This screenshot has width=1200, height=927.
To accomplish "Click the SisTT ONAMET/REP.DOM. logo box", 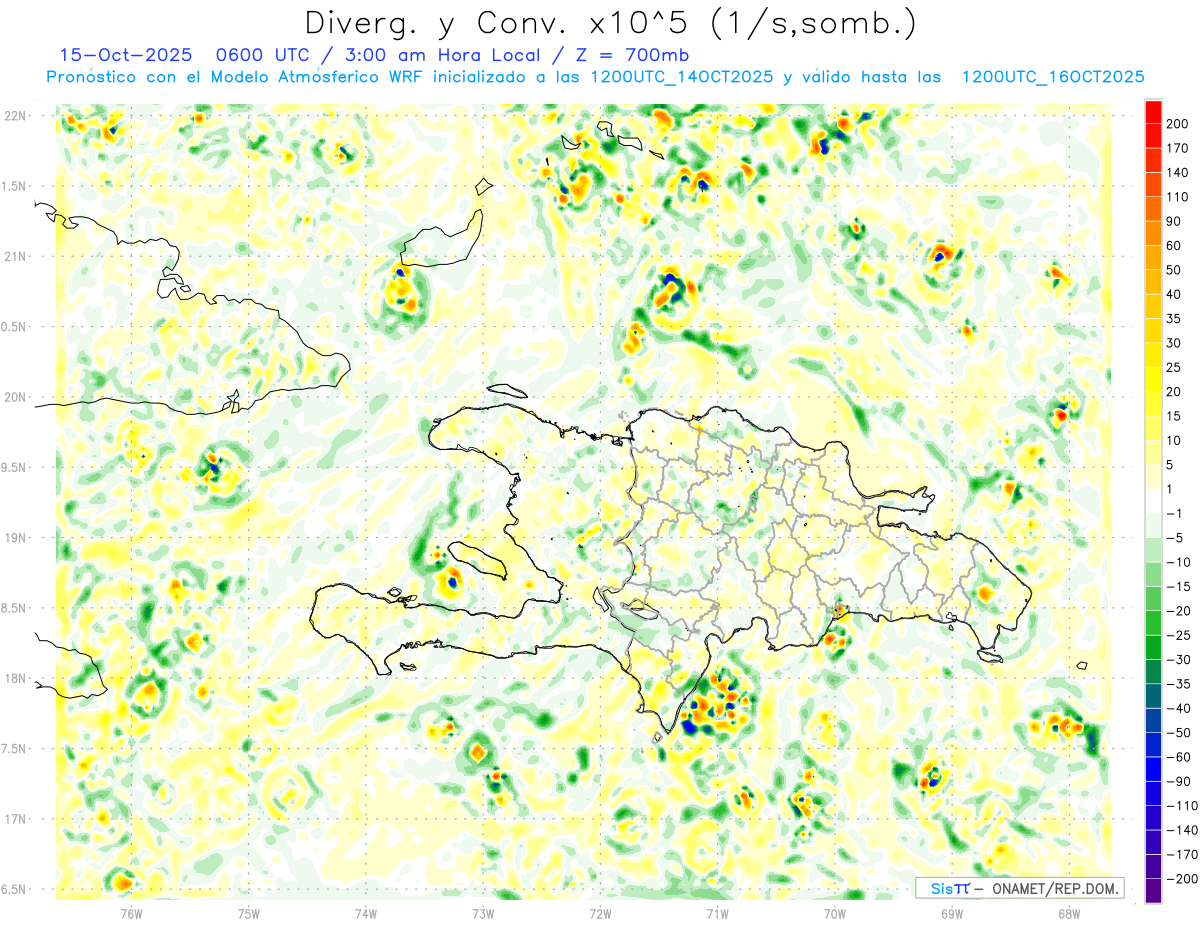I will pyautogui.click(x=1019, y=888).
